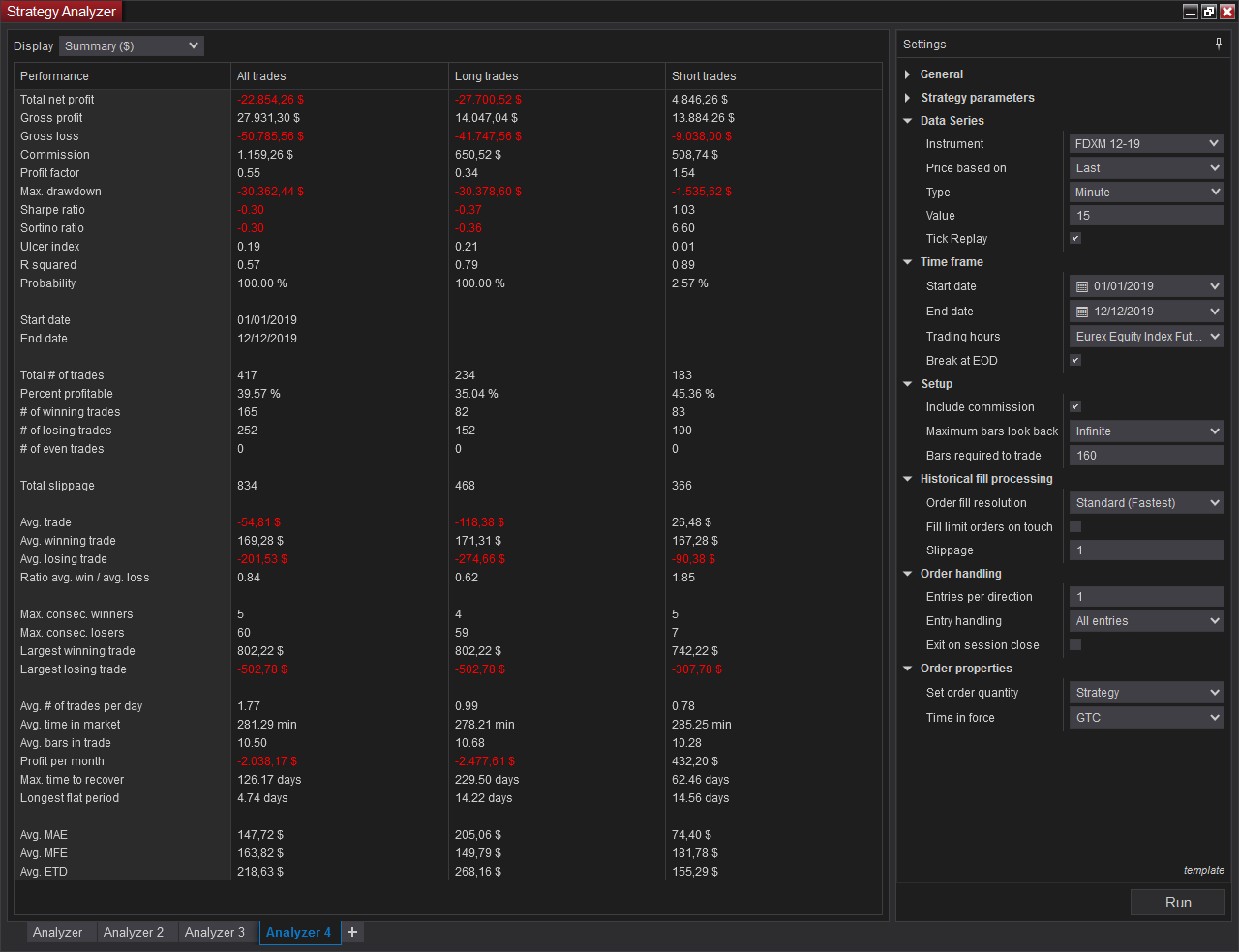Click the Avg. time in market label
Viewport: 1239px width, 952px height.
[x=71, y=725]
